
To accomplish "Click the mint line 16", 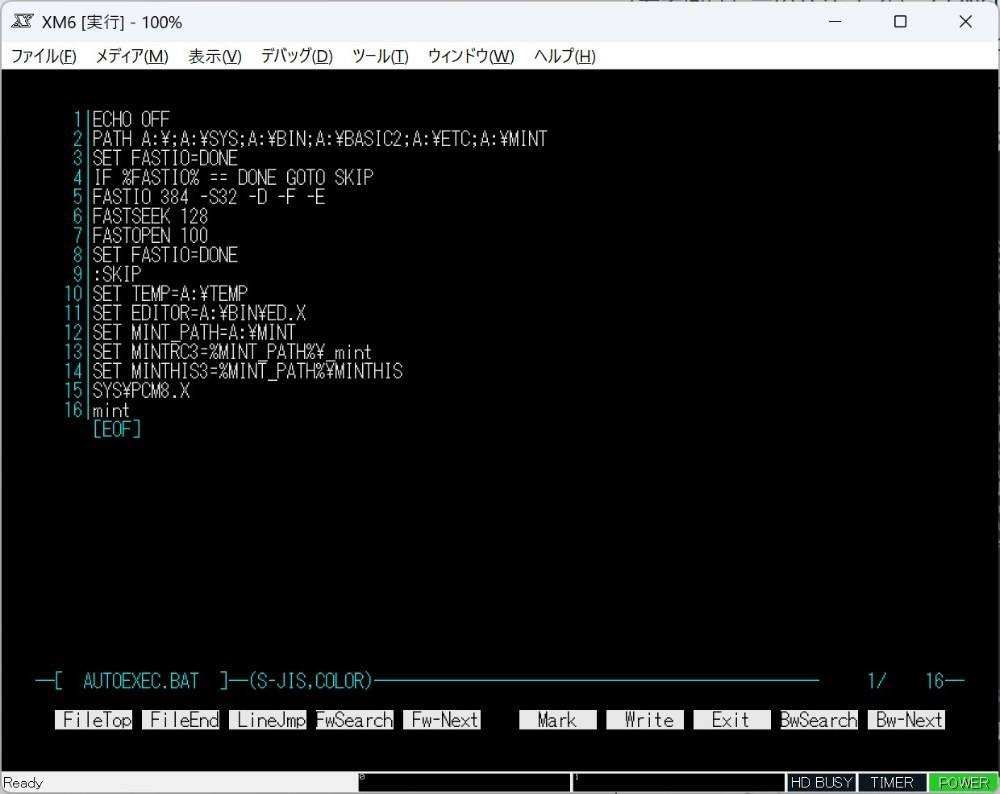I will tap(111, 410).
